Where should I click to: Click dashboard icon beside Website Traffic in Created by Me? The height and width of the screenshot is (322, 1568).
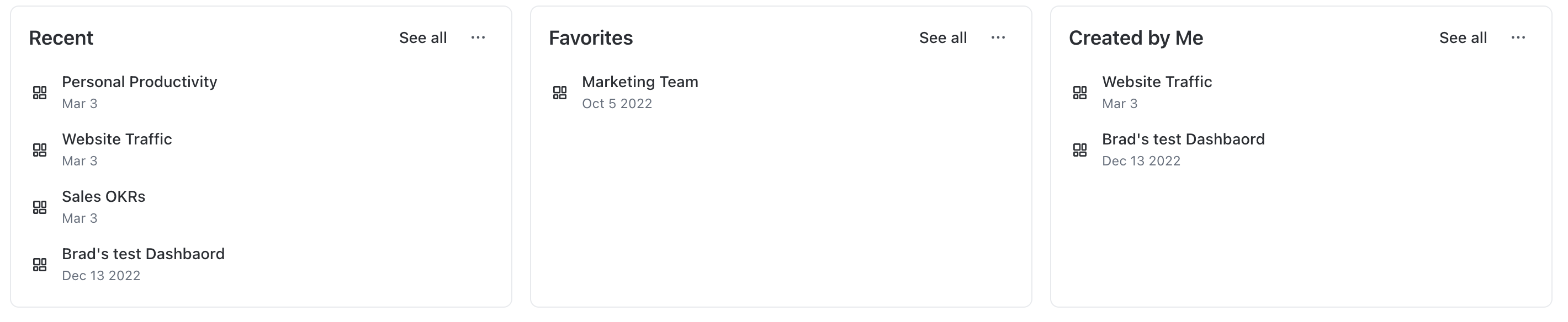tap(1079, 92)
